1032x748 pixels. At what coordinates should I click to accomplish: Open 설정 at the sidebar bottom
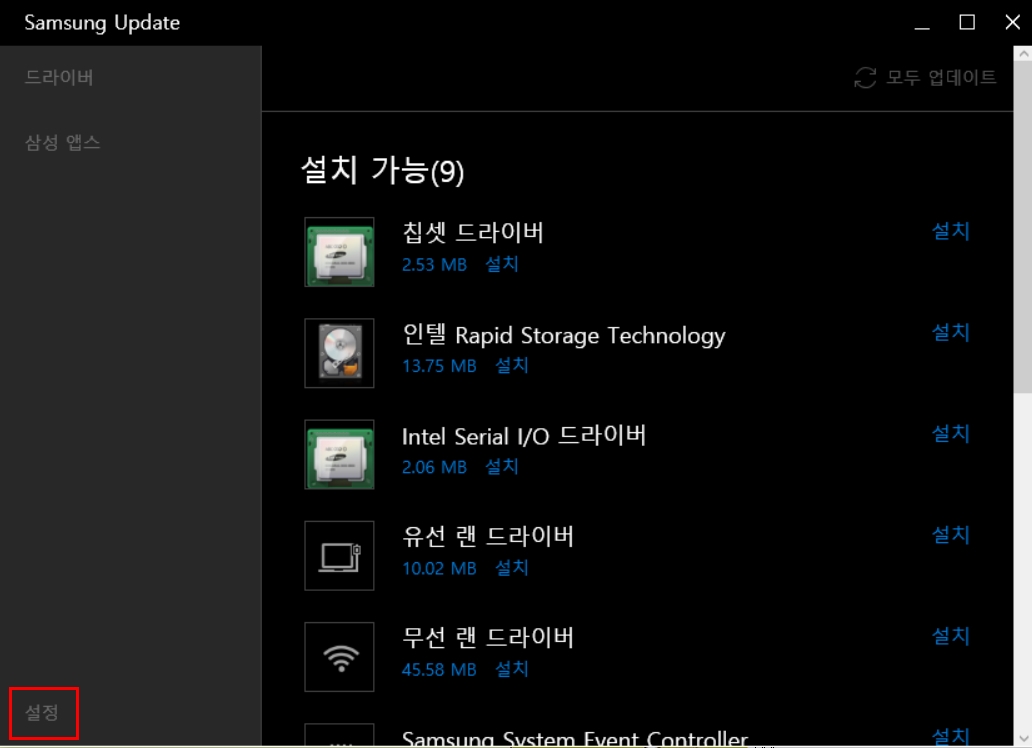click(x=42, y=712)
